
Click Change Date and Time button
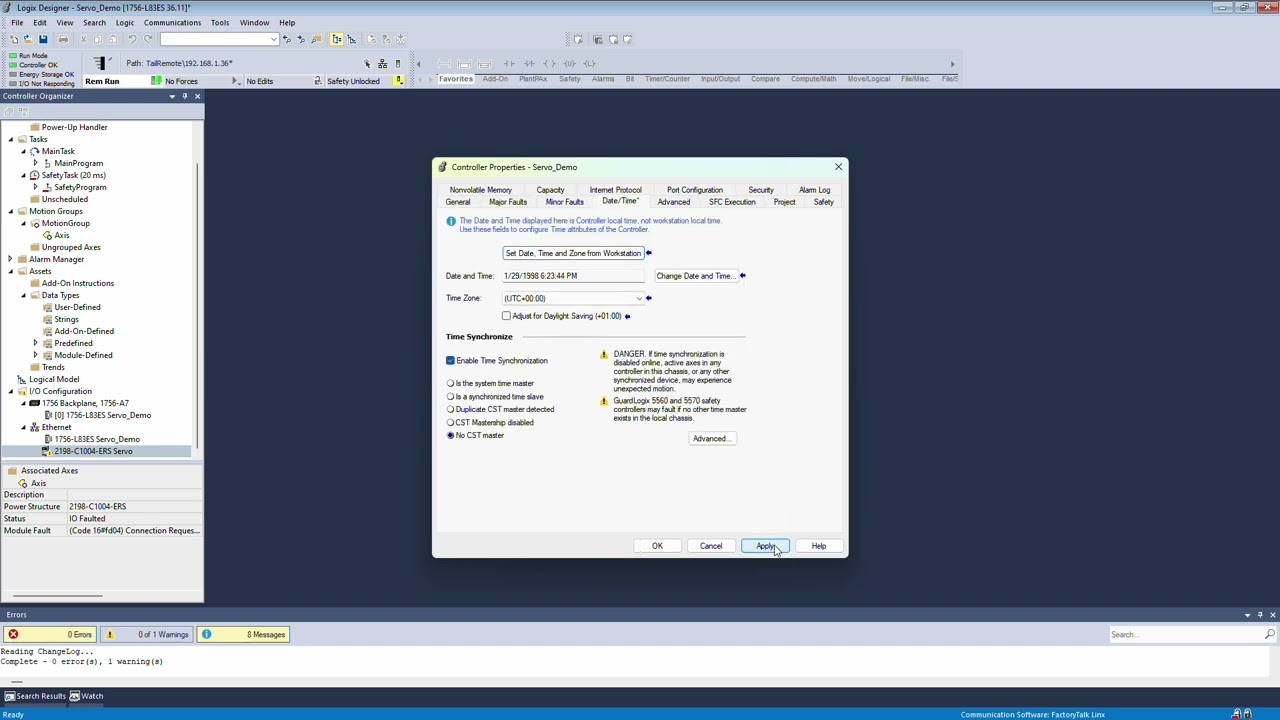click(x=695, y=276)
